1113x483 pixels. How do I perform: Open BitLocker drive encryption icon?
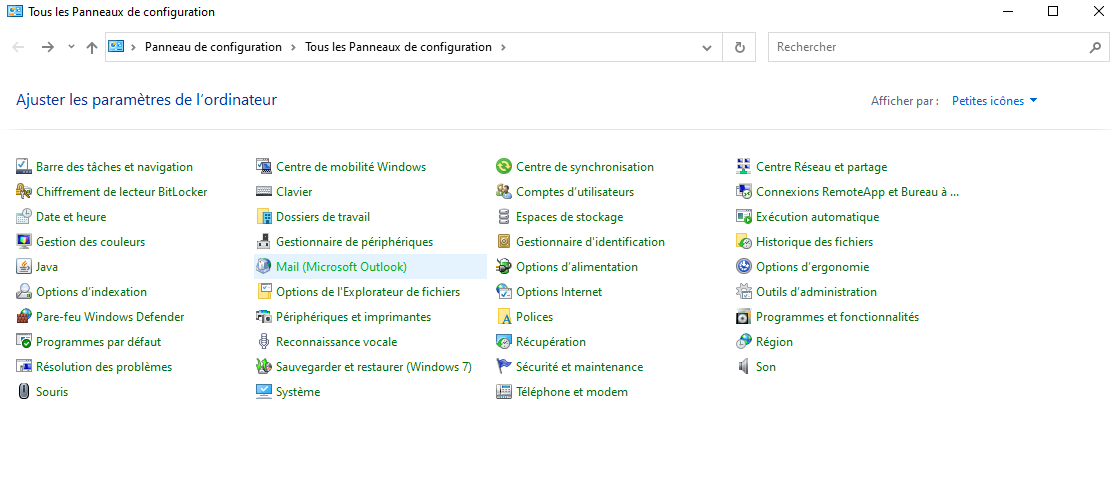24,192
